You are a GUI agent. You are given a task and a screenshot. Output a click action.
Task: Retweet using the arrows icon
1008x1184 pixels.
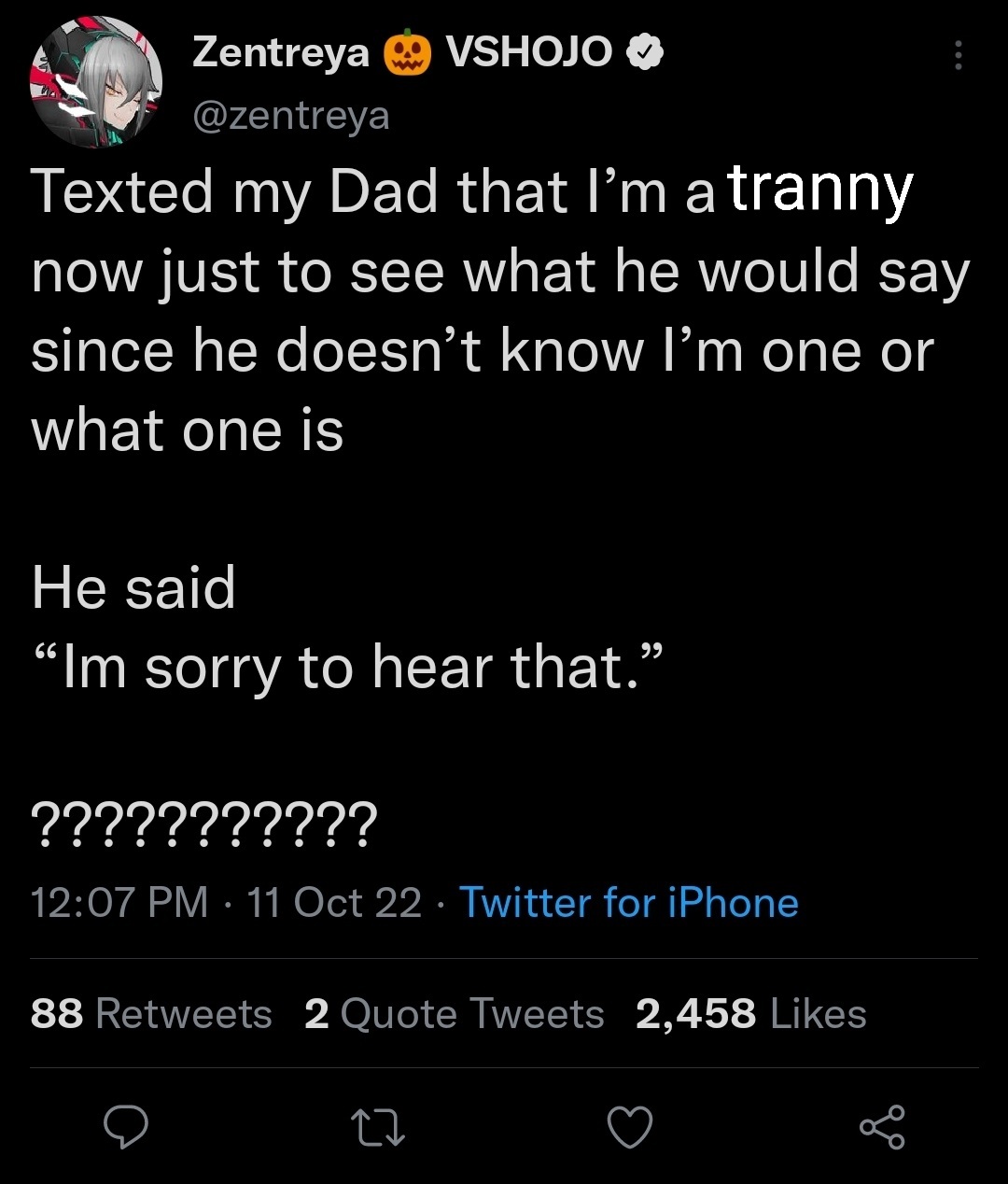377,1127
